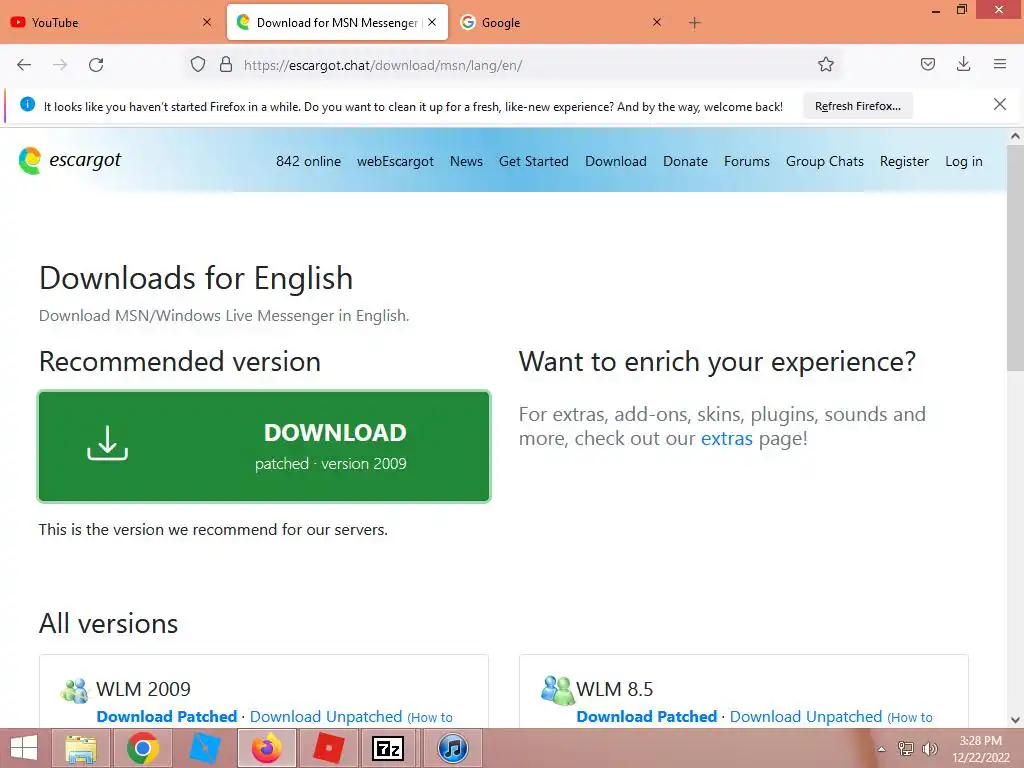Show hidden system tray icons

pyautogui.click(x=881, y=749)
